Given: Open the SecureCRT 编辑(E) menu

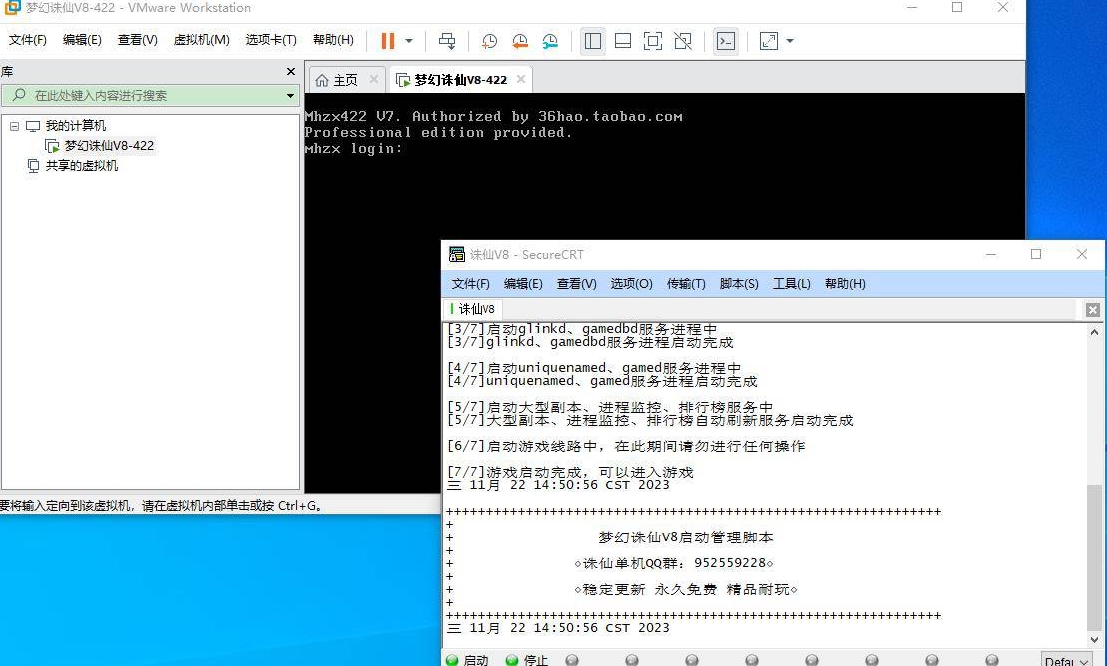Looking at the screenshot, I should [x=523, y=284].
